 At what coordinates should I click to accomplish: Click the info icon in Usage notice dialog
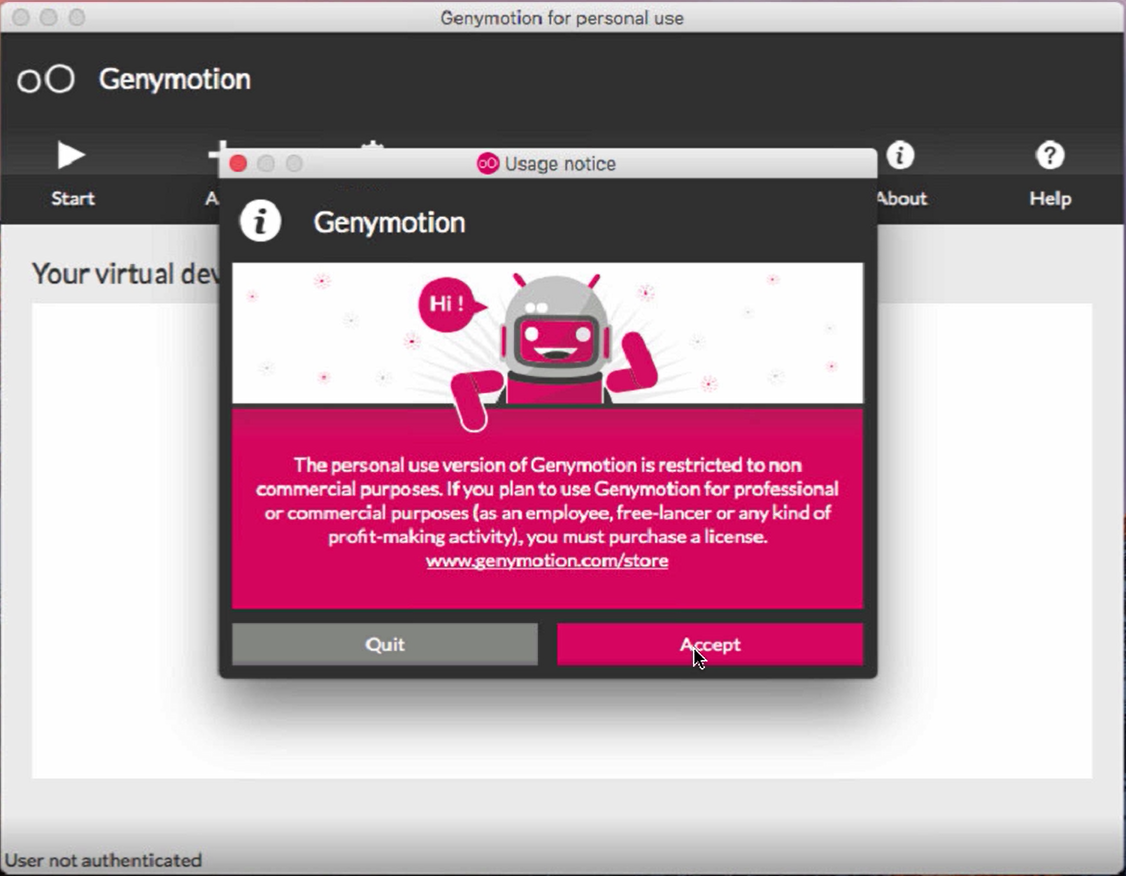260,220
